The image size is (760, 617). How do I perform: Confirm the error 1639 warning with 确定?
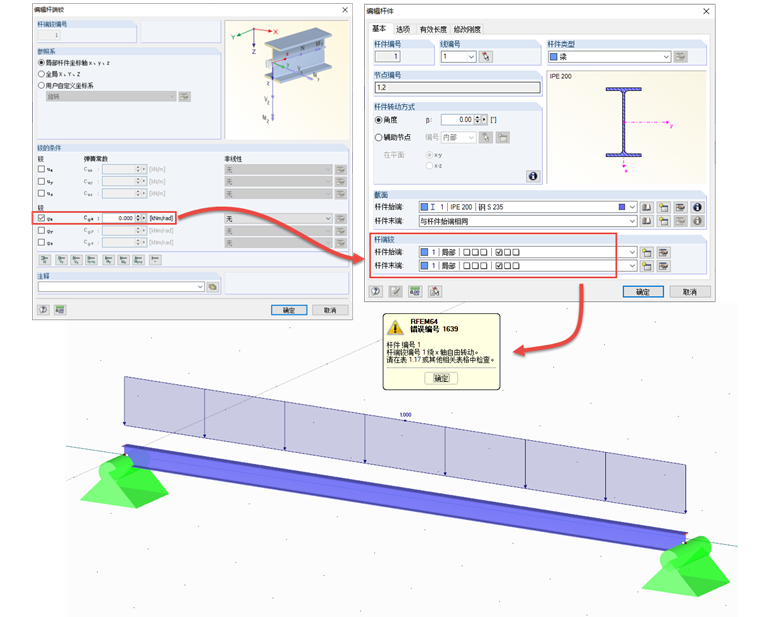point(441,378)
